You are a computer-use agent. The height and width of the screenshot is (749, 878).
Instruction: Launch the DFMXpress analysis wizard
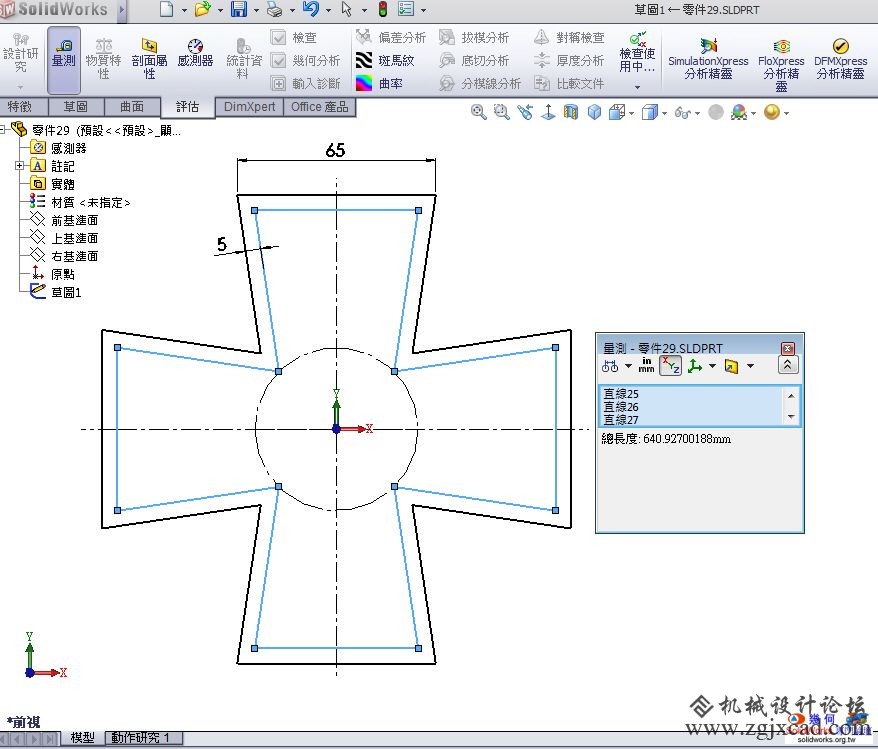(x=840, y=59)
